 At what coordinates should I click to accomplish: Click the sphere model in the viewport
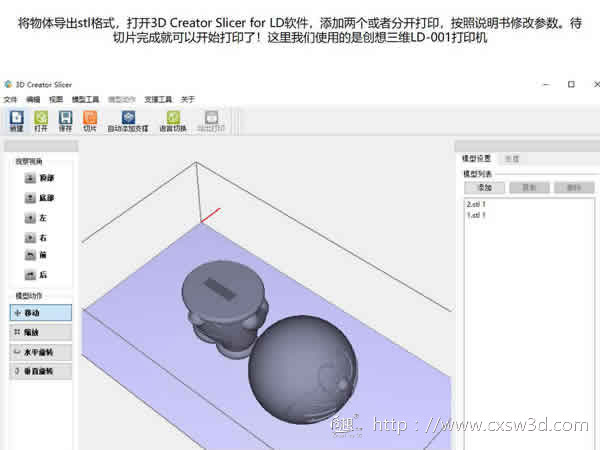click(x=302, y=369)
